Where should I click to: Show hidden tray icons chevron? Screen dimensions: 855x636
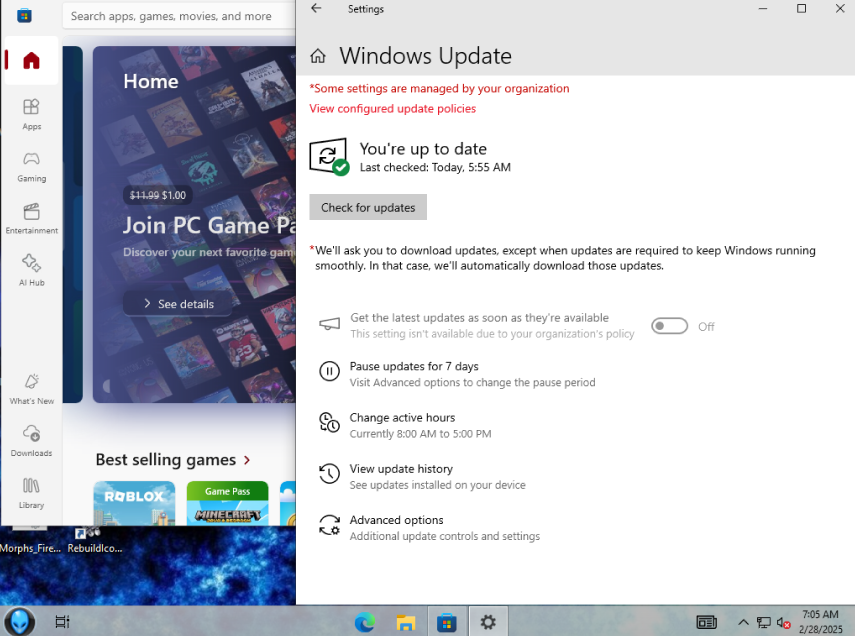click(743, 622)
